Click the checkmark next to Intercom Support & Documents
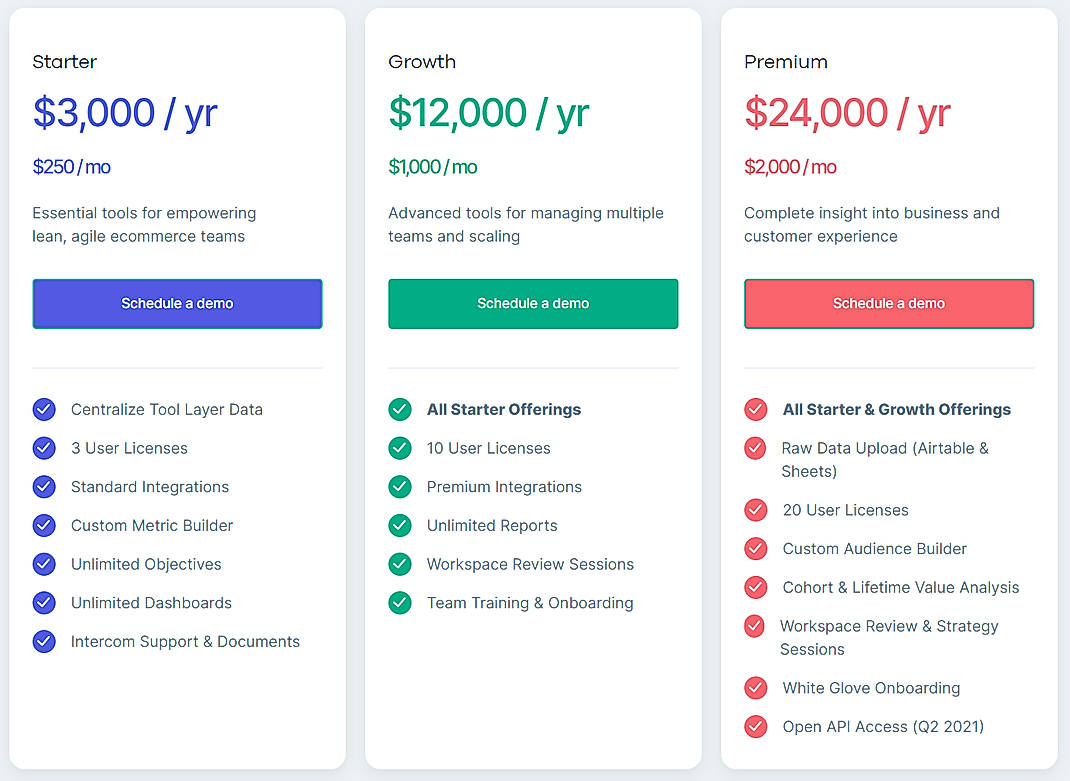 coord(44,641)
